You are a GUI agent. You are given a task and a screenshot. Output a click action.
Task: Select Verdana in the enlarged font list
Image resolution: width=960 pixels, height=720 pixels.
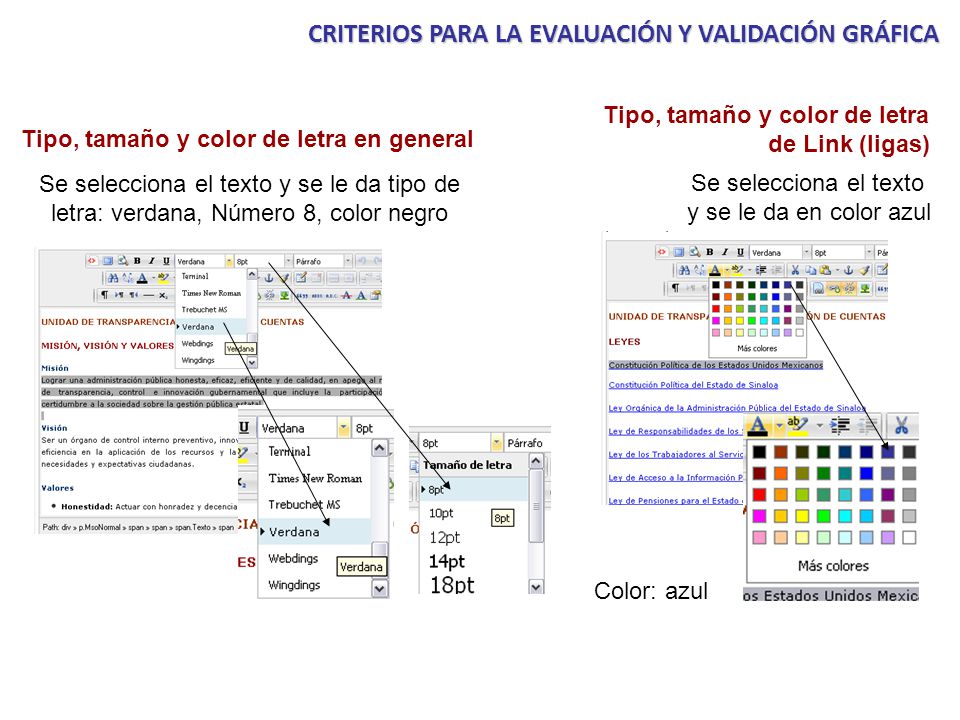pos(294,531)
